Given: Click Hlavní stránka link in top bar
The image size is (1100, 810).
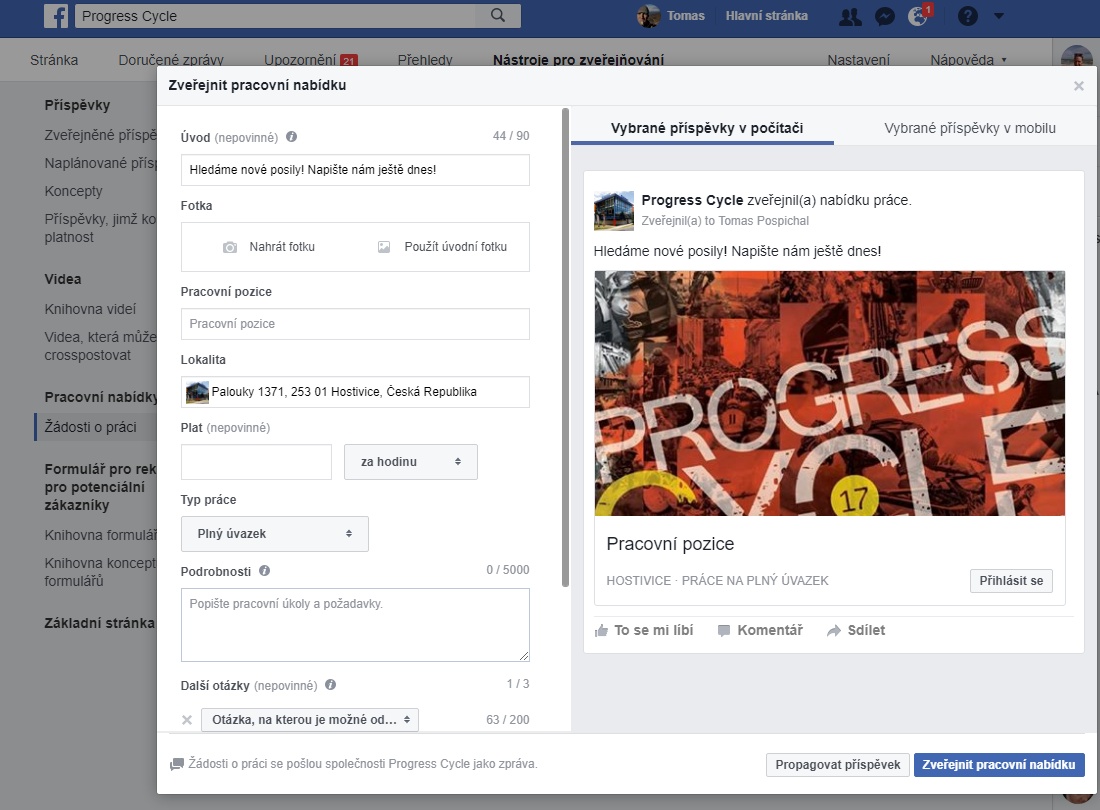Looking at the screenshot, I should tap(767, 15).
